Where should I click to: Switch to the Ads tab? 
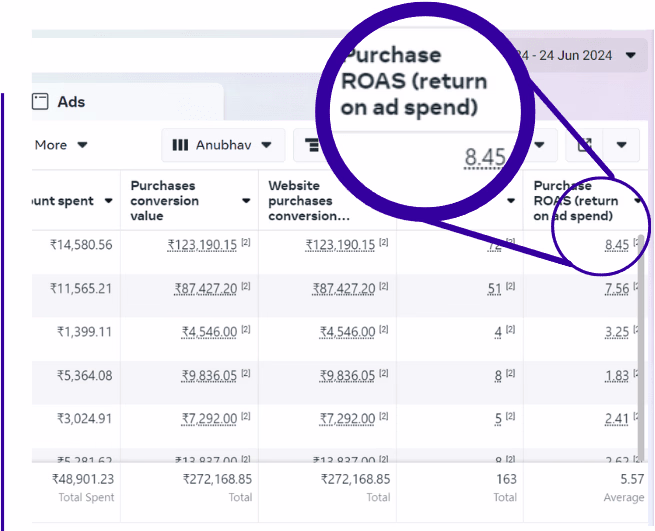coord(70,102)
